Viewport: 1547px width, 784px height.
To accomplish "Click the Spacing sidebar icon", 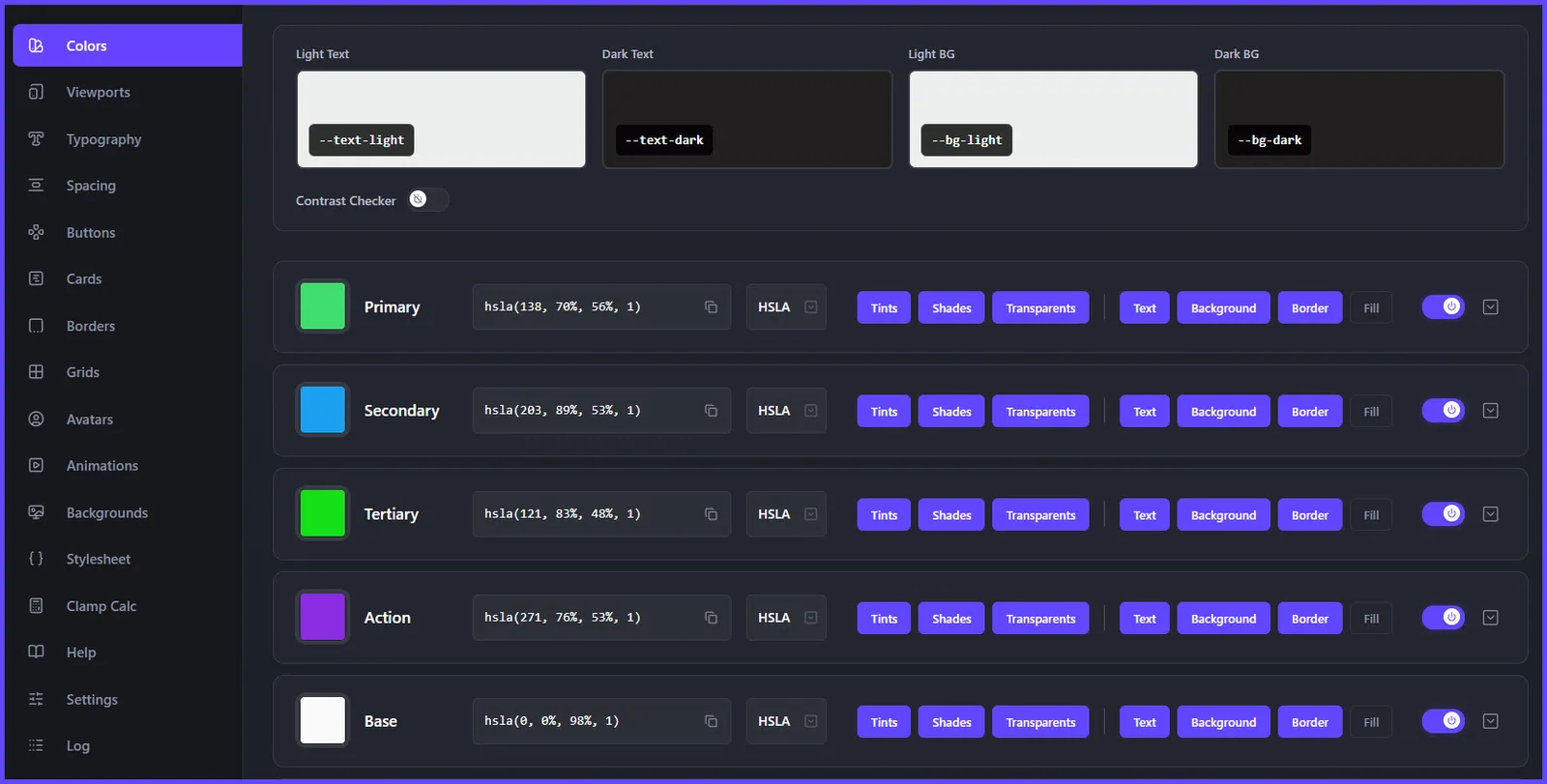I will coord(36,186).
